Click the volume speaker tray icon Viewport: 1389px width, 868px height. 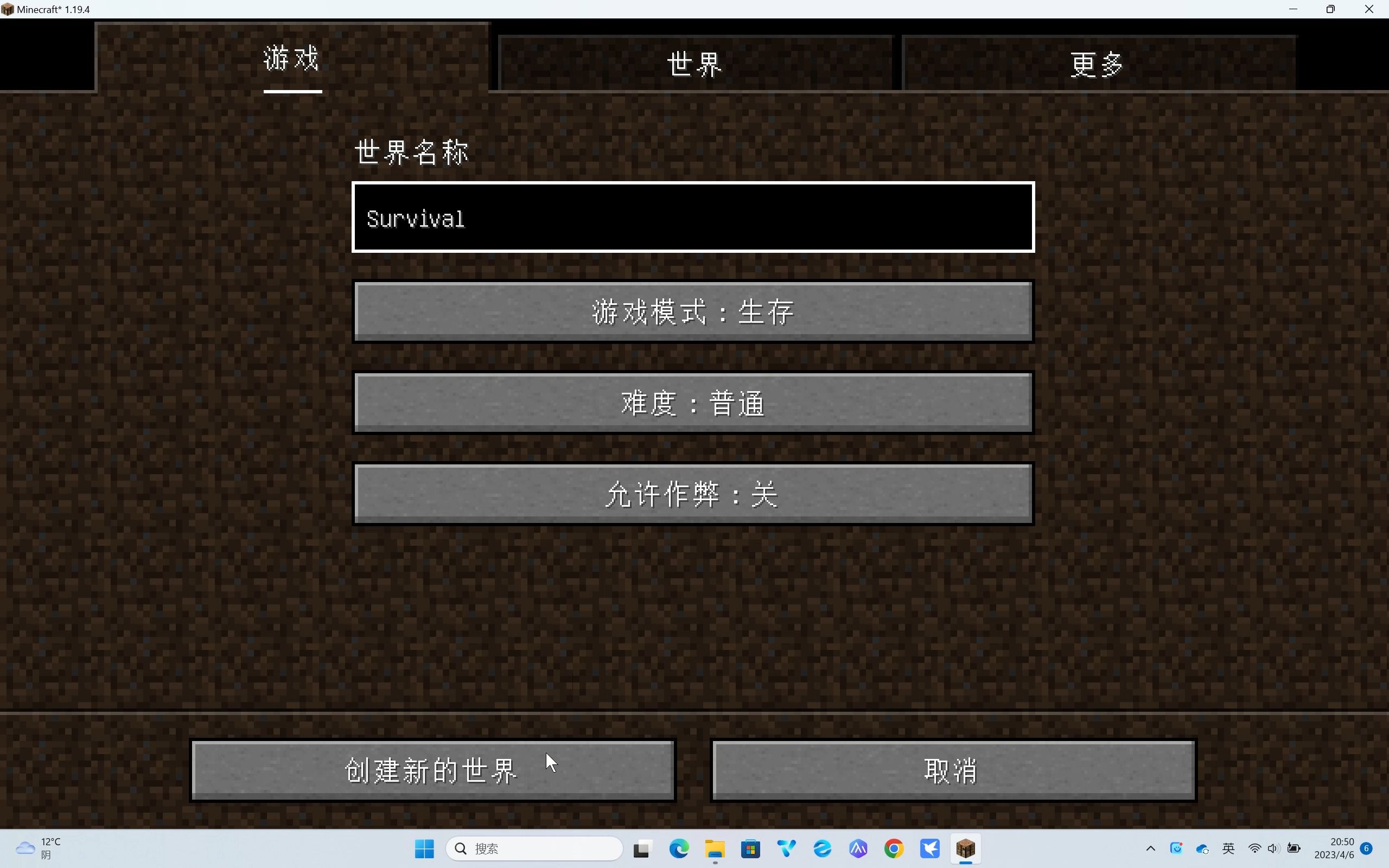pyautogui.click(x=1273, y=848)
